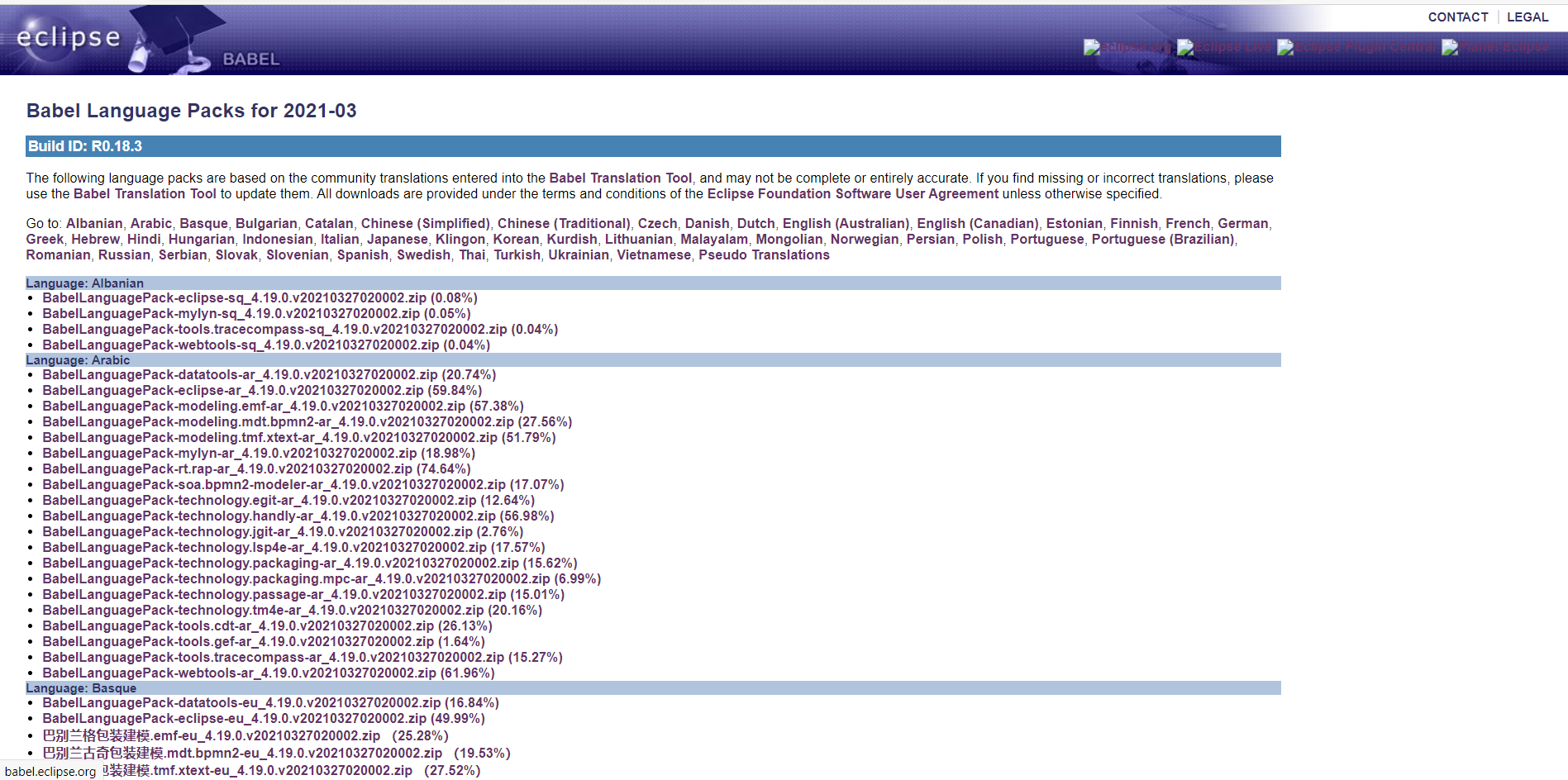Viewport: 1568px width, 780px height.
Task: Go to Basque in the language list
Action: (203, 224)
